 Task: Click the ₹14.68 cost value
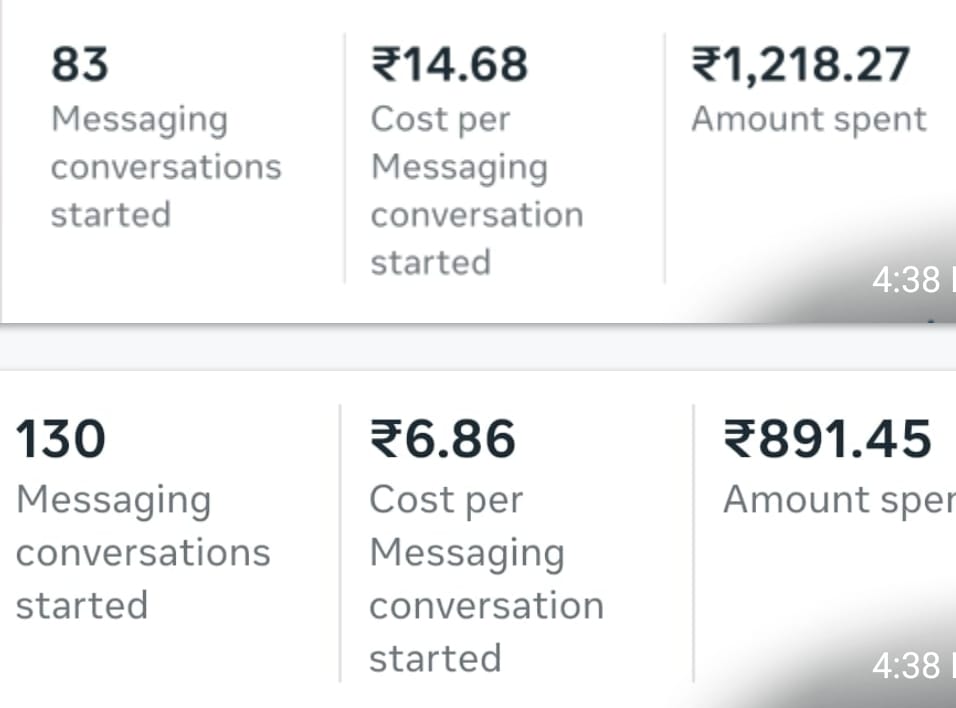(449, 65)
